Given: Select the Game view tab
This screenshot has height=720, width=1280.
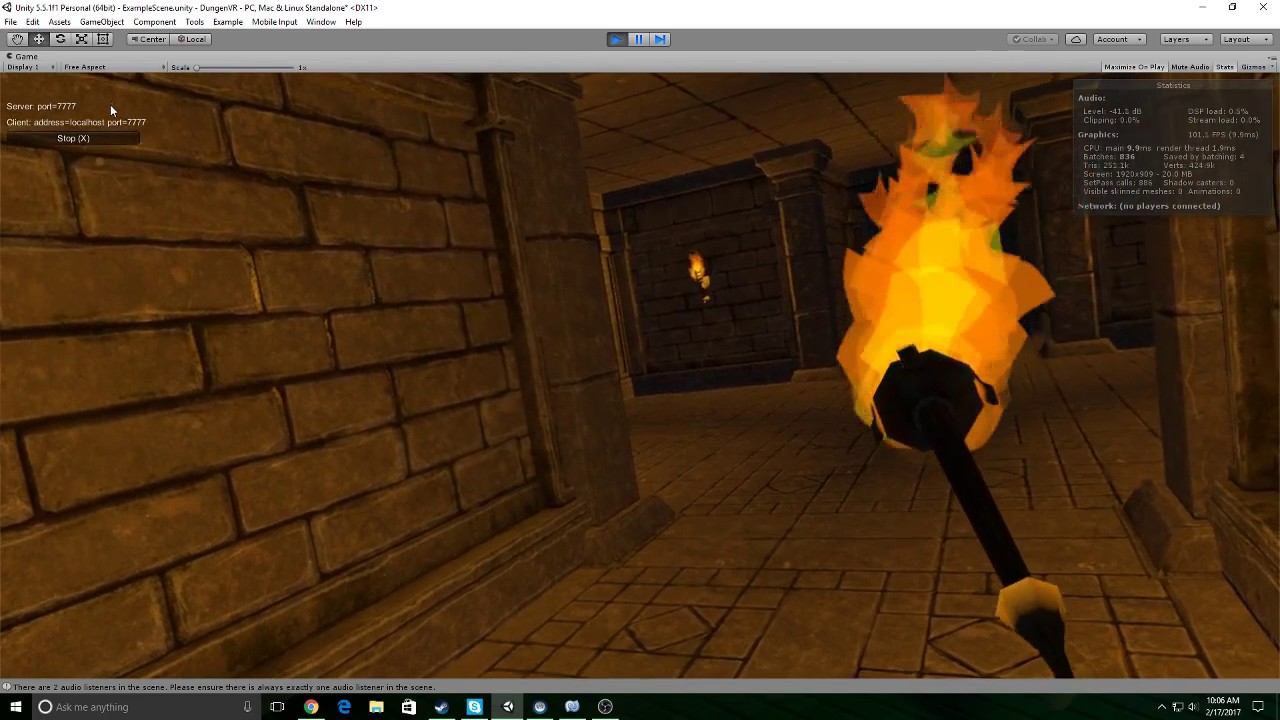Looking at the screenshot, I should click(x=22, y=57).
